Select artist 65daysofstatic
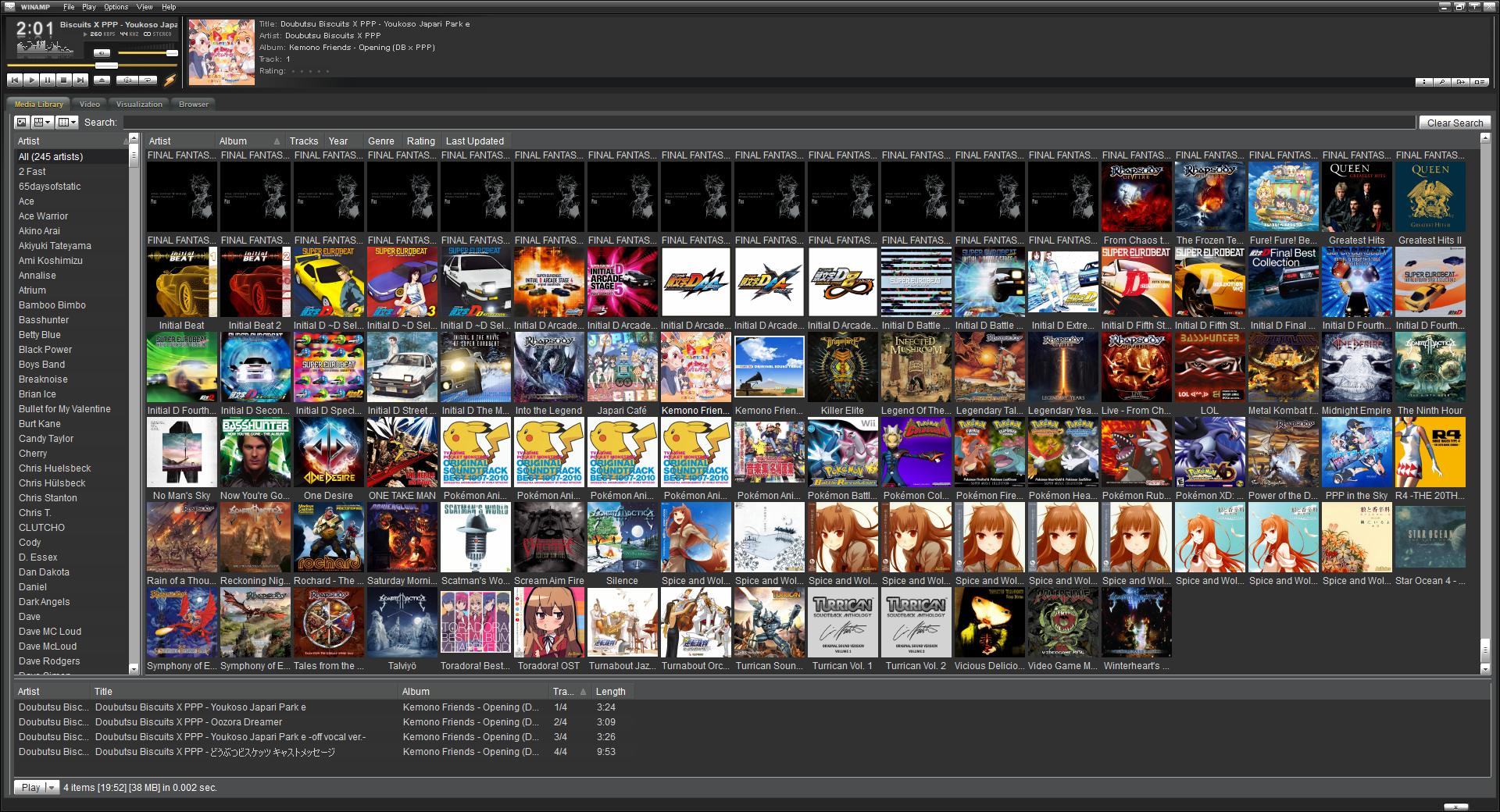Viewport: 1500px width, 812px height. [x=72, y=187]
